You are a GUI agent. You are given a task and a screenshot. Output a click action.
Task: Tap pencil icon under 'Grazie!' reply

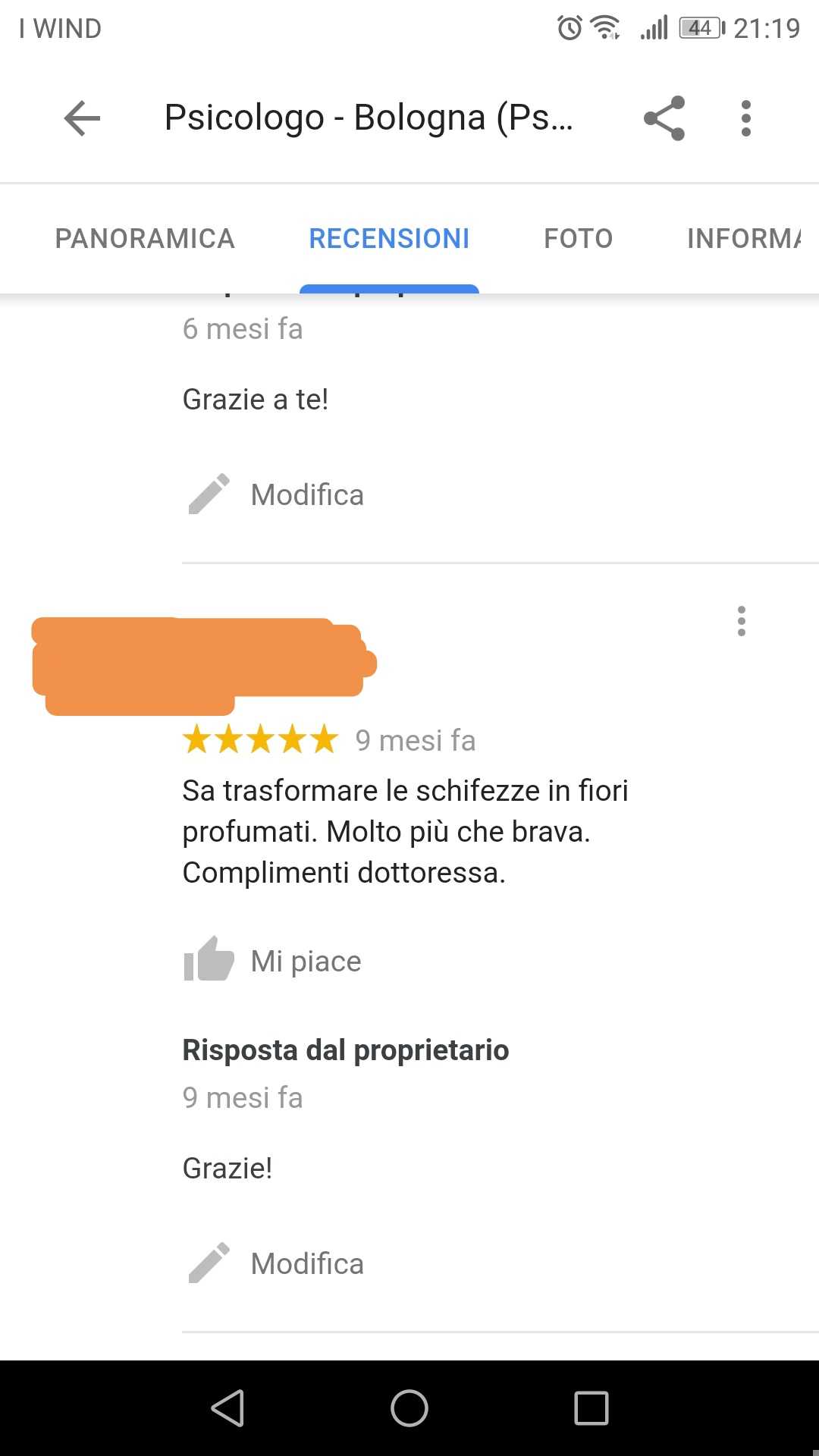pos(209,1263)
